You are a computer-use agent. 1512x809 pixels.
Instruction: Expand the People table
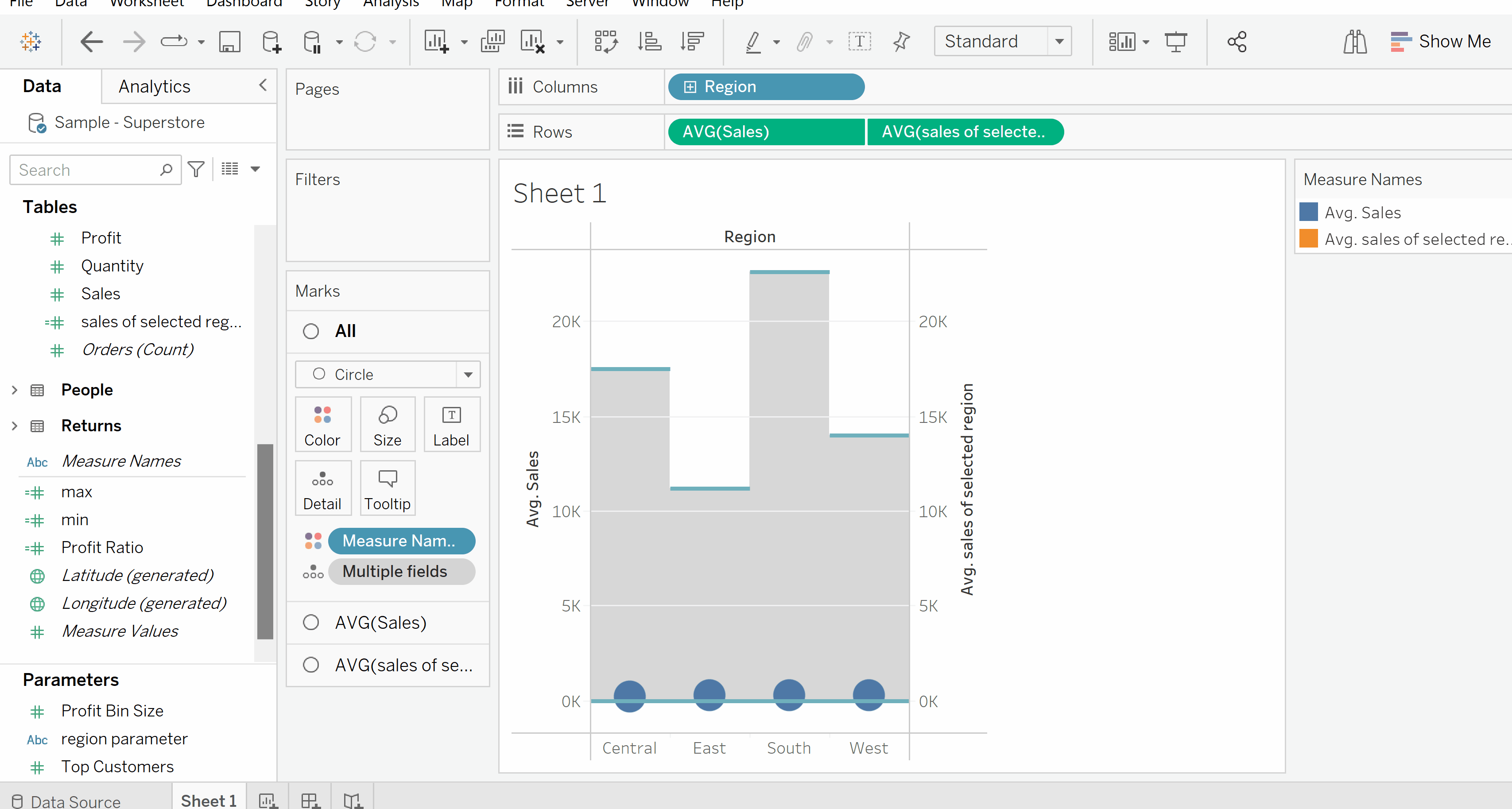15,390
